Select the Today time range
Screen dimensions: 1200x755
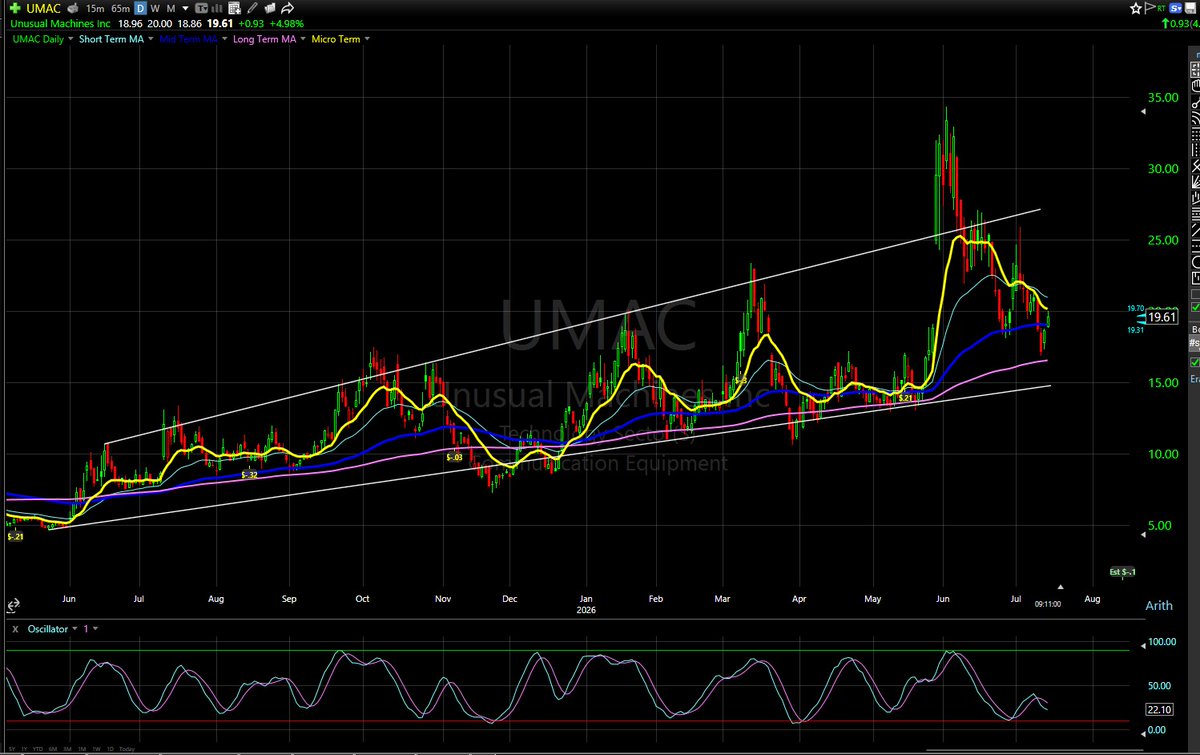(127, 749)
